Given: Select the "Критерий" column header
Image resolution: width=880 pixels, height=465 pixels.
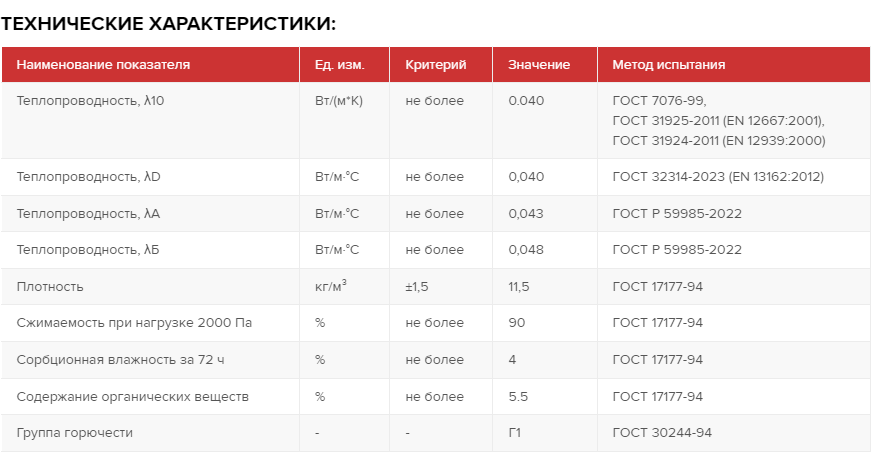Looking at the screenshot, I should (x=436, y=65).
